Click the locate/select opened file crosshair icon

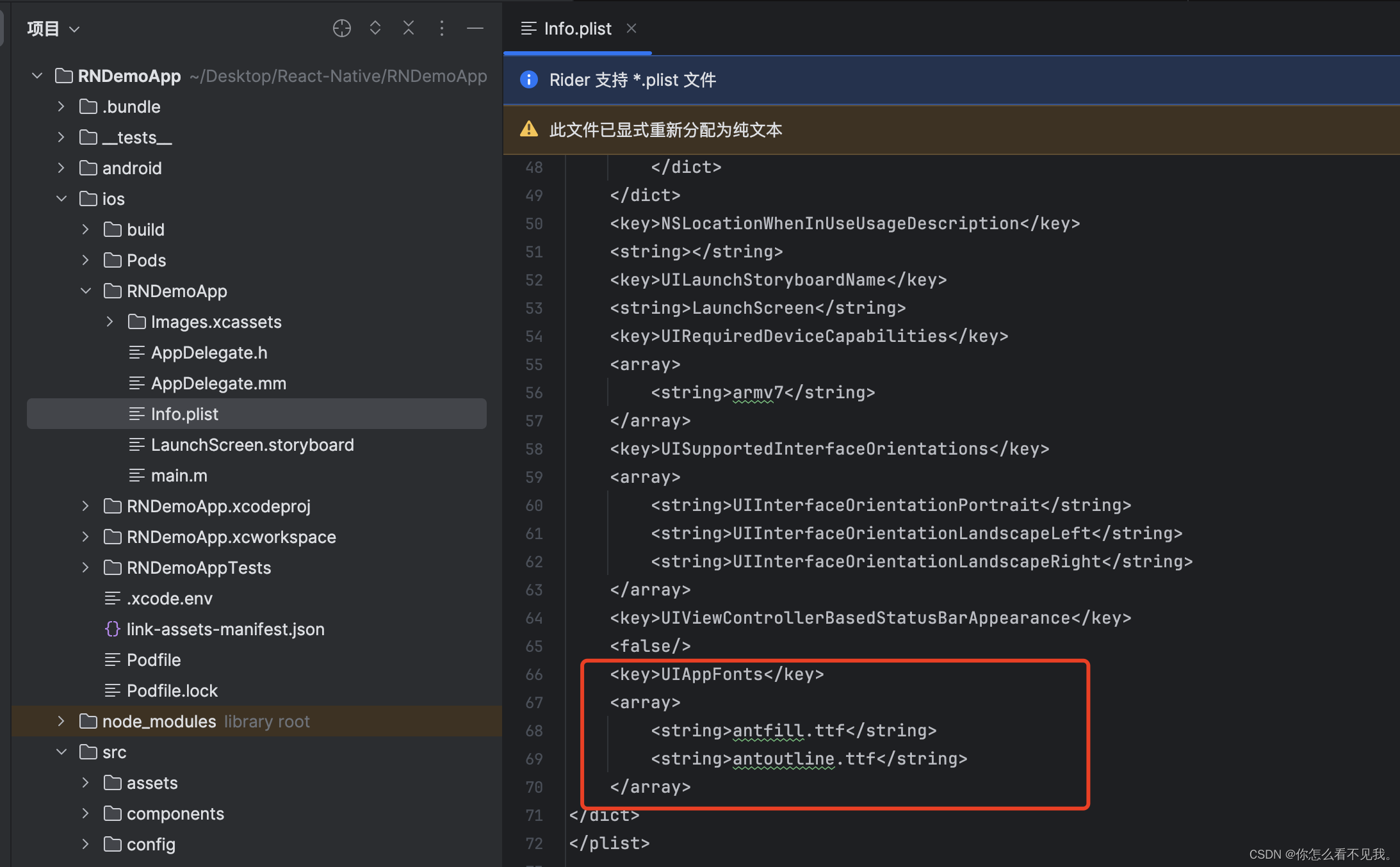point(341,28)
